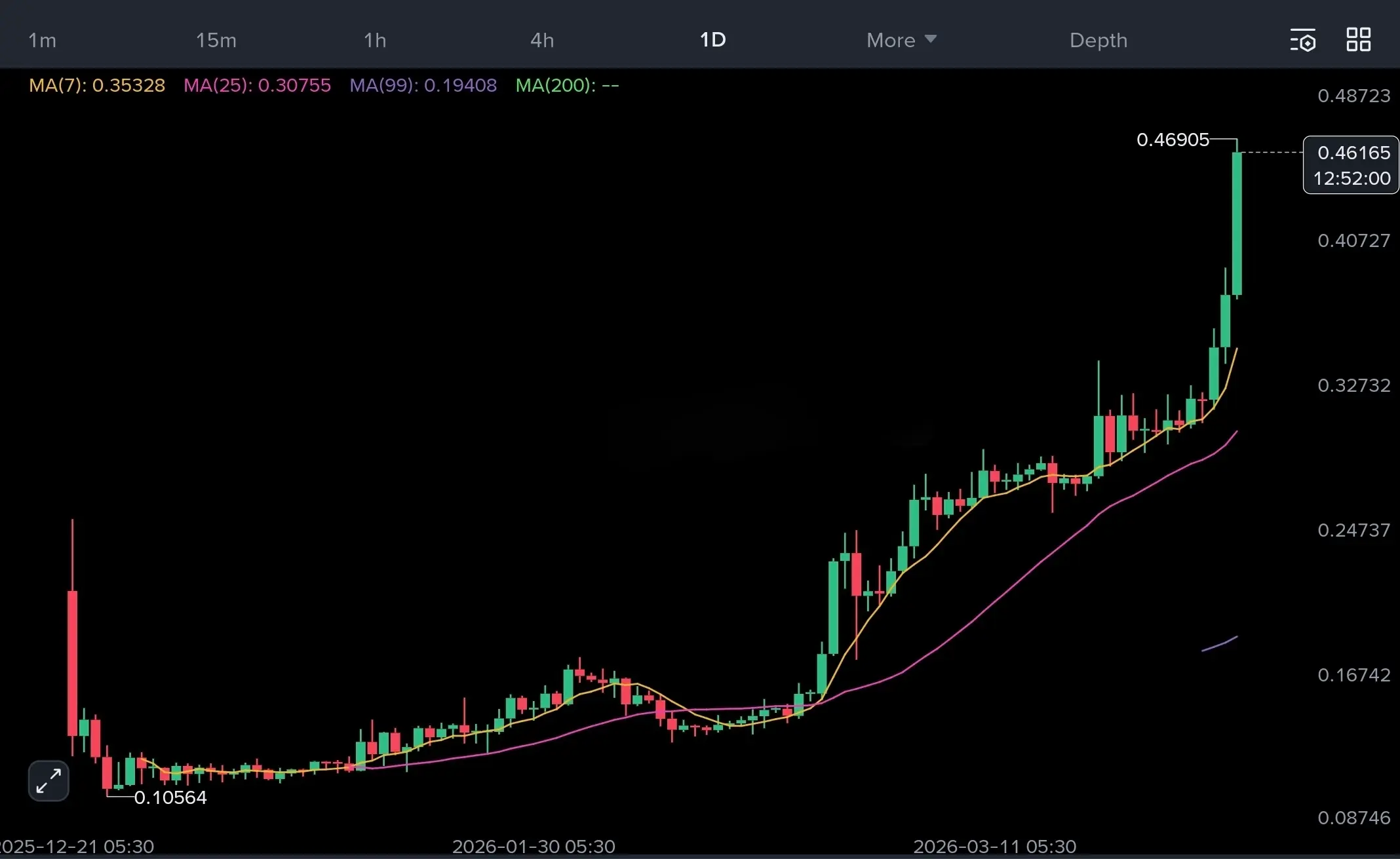Click the 0.10564 low price marker
Screen dimensions: 1400x859
170,797
